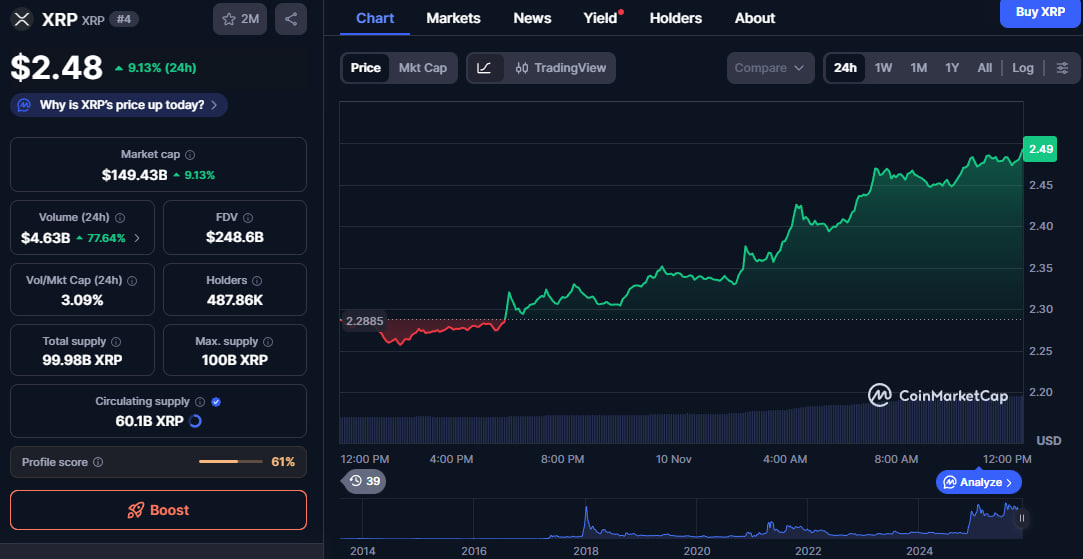Open the share icon button
Viewport: 1083px width, 559px height.
[x=291, y=19]
